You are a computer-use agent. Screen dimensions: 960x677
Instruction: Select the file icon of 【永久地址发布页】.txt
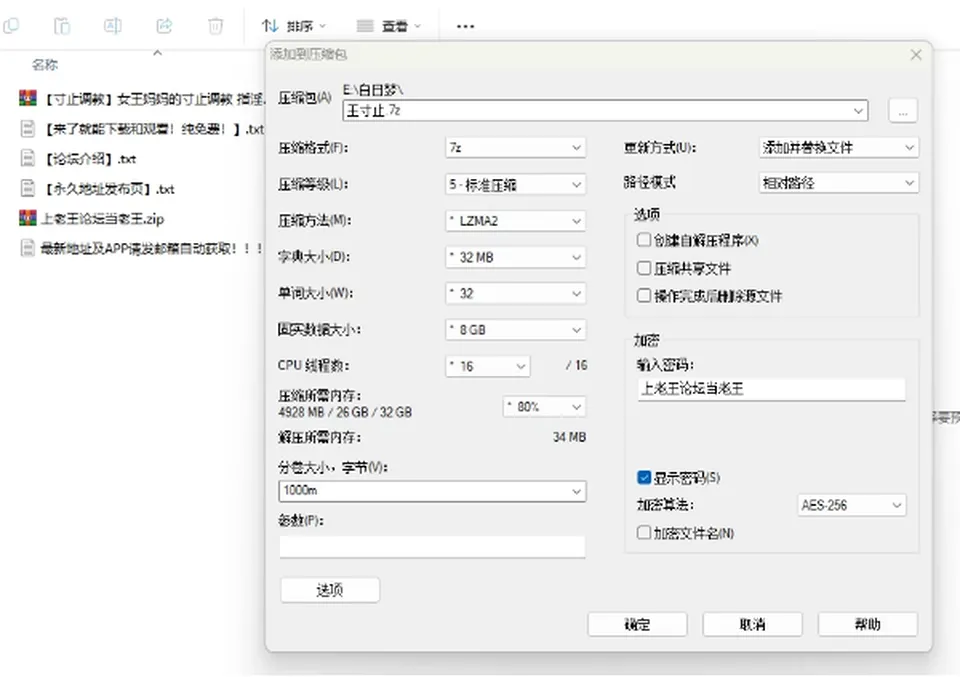28,188
